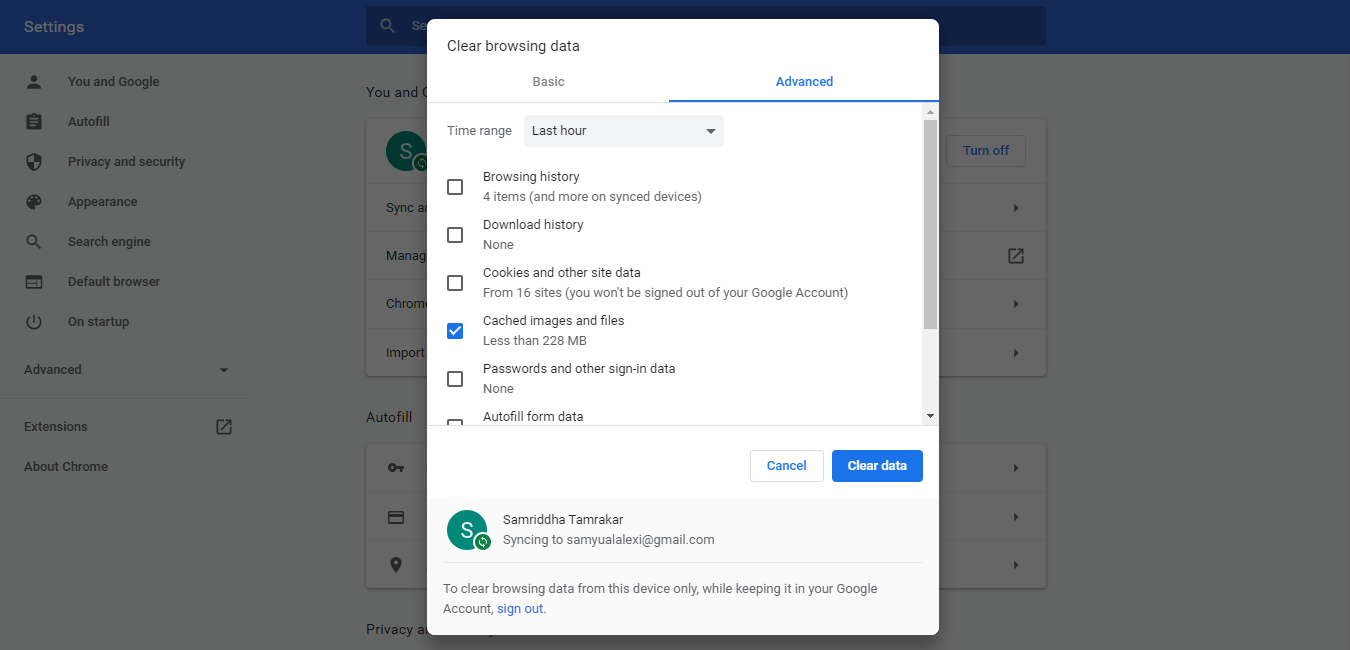Viewport: 1350px width, 650px height.
Task: Check Passwords and other sign-in data
Action: point(455,379)
